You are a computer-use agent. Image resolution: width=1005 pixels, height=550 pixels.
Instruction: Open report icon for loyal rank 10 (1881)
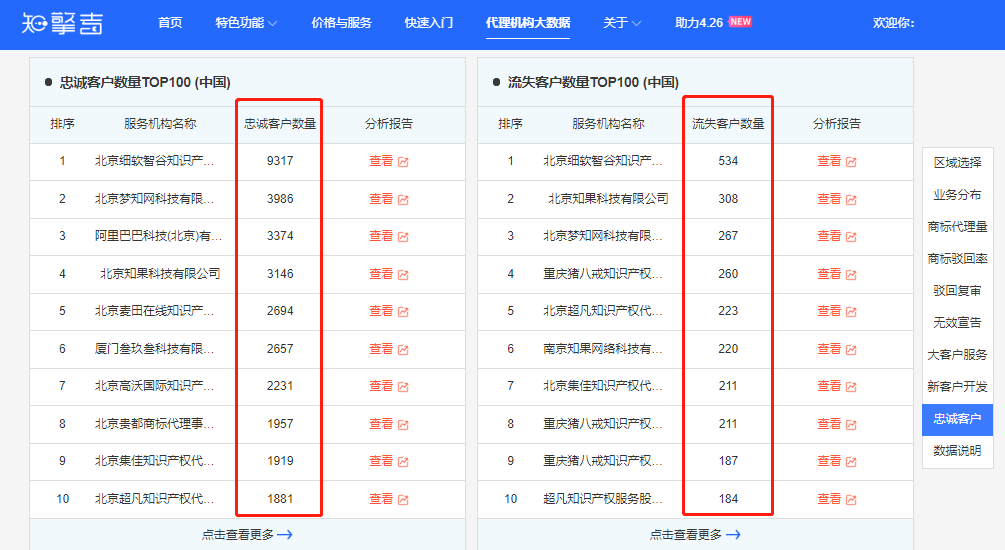tap(403, 499)
